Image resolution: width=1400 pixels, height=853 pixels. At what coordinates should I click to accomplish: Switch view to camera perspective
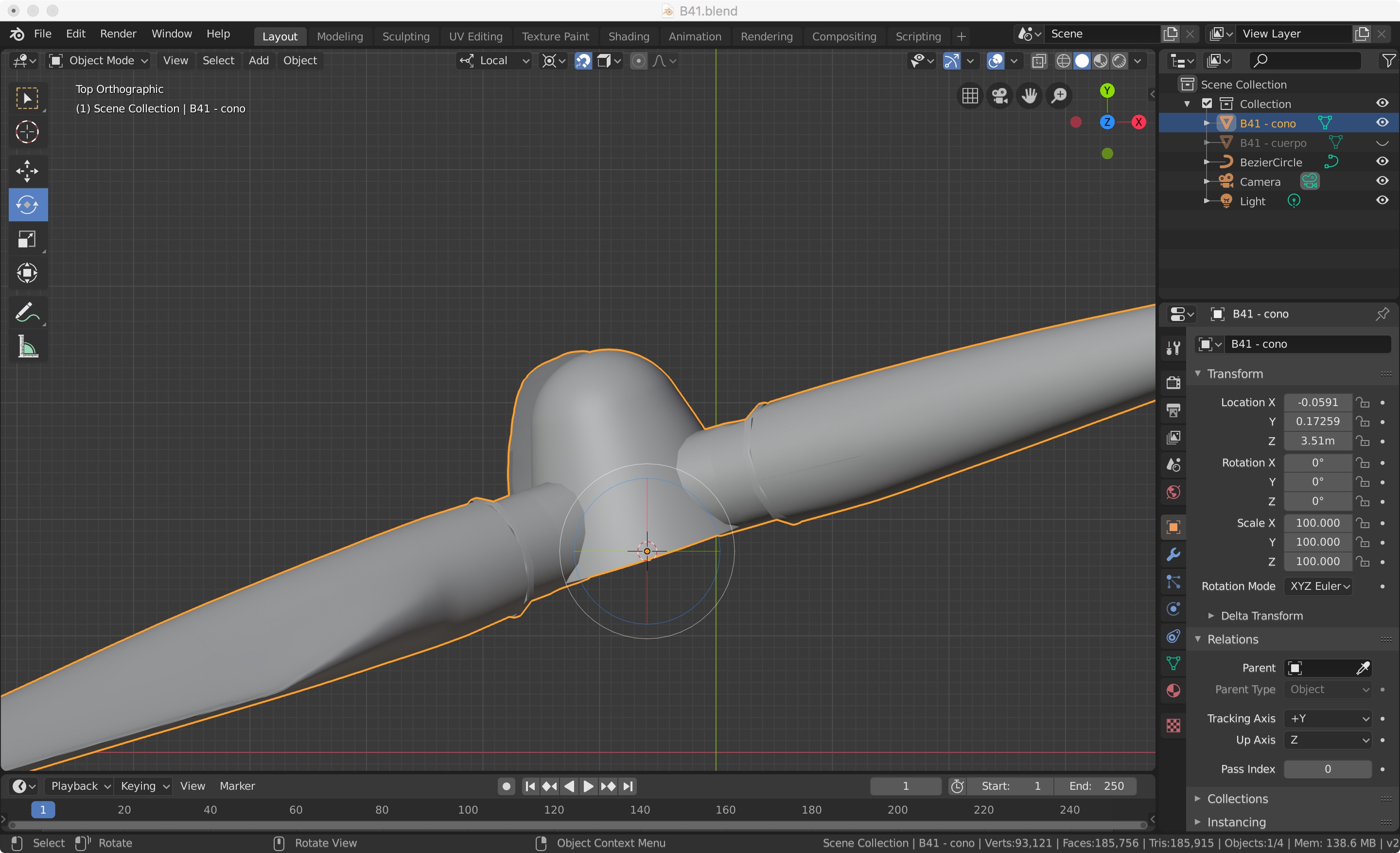click(999, 95)
